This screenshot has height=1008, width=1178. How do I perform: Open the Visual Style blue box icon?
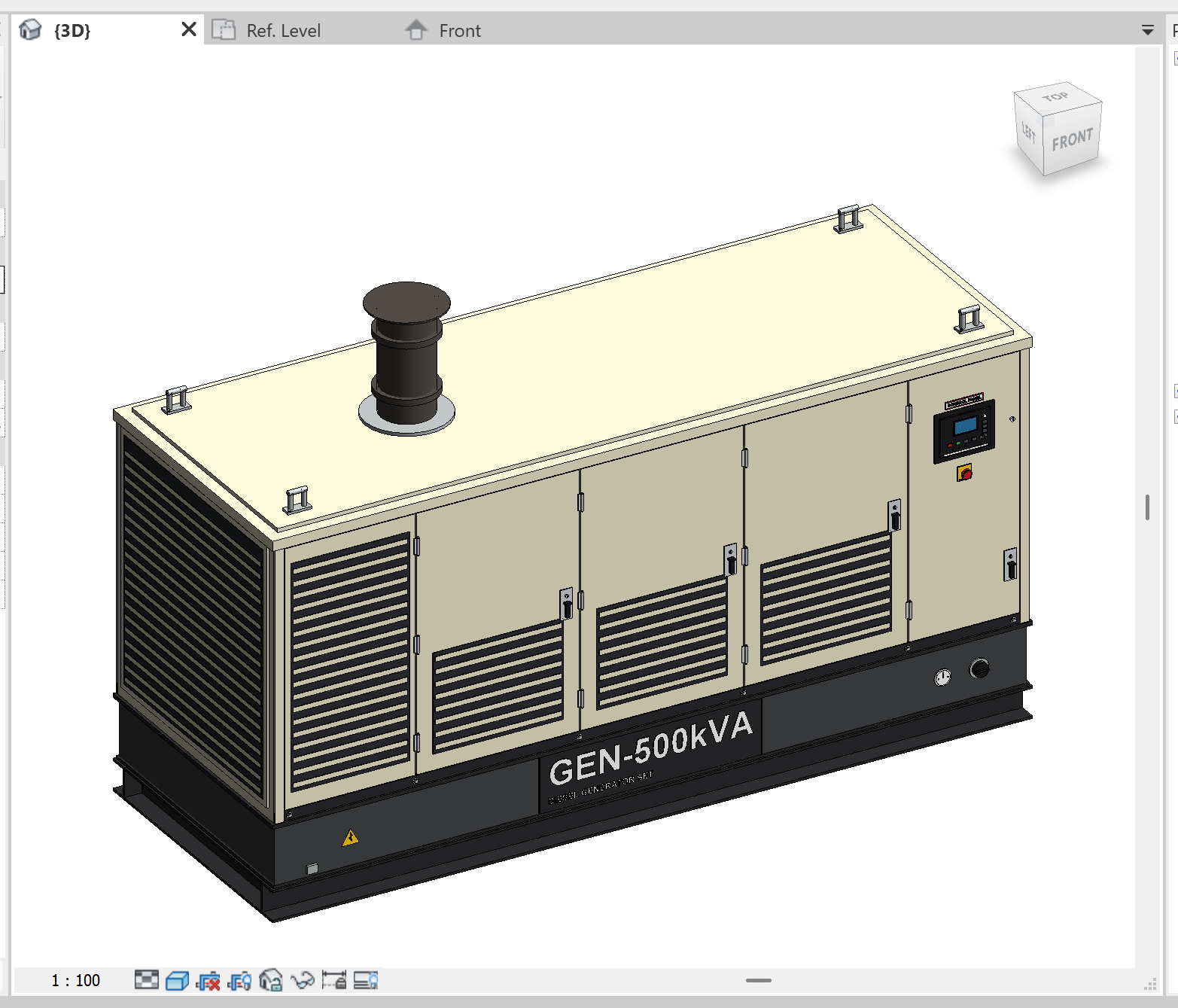(177, 980)
